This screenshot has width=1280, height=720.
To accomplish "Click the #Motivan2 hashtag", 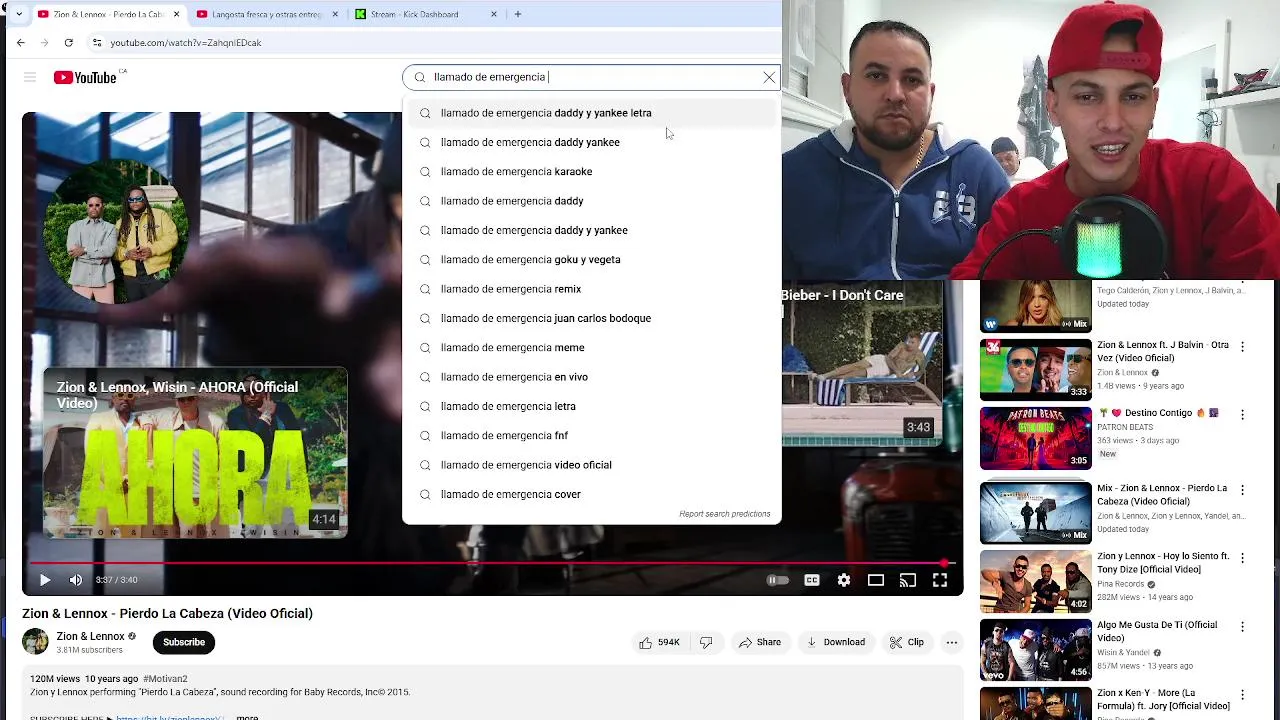I will (x=165, y=679).
